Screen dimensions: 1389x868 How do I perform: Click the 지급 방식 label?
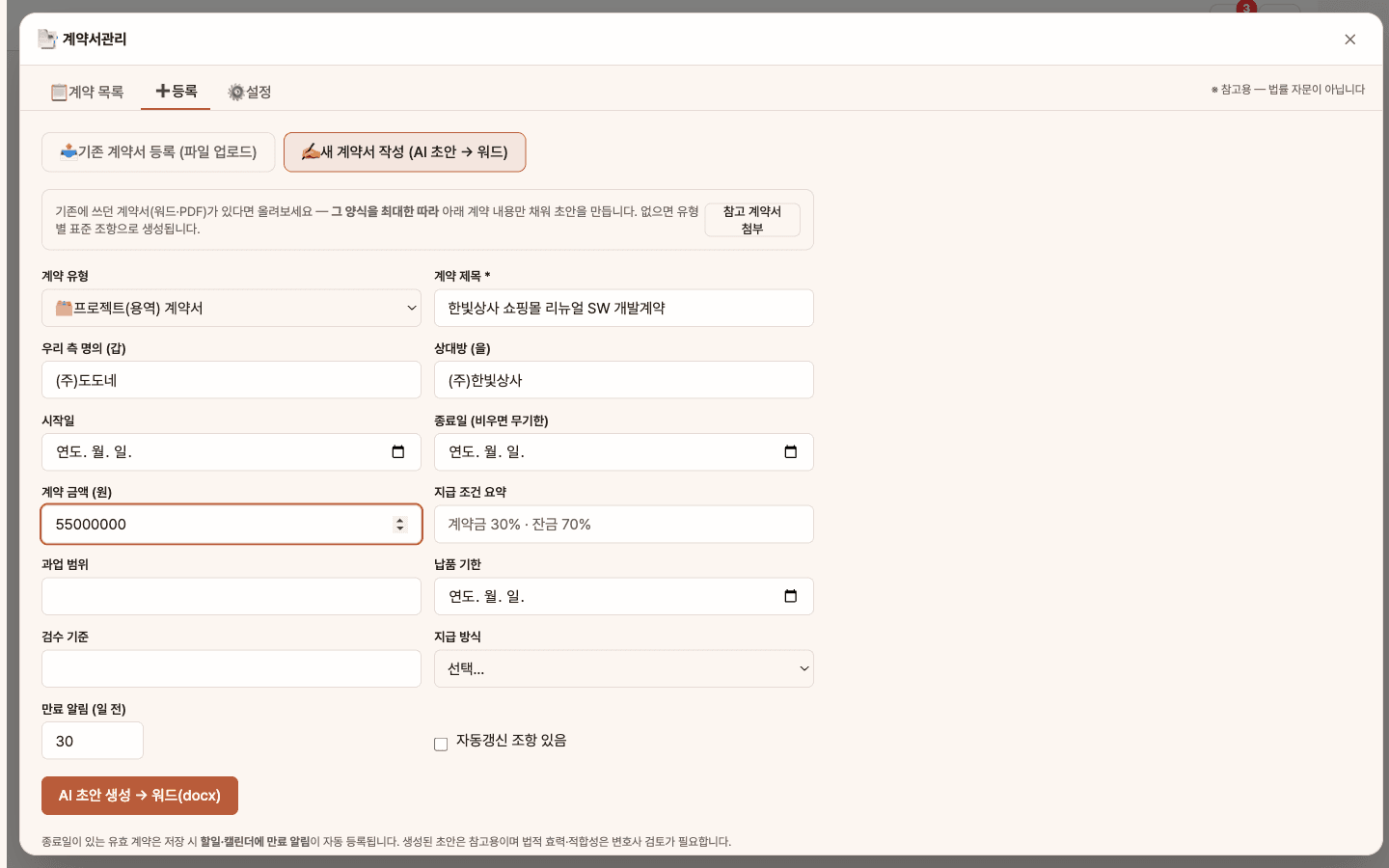coord(457,637)
